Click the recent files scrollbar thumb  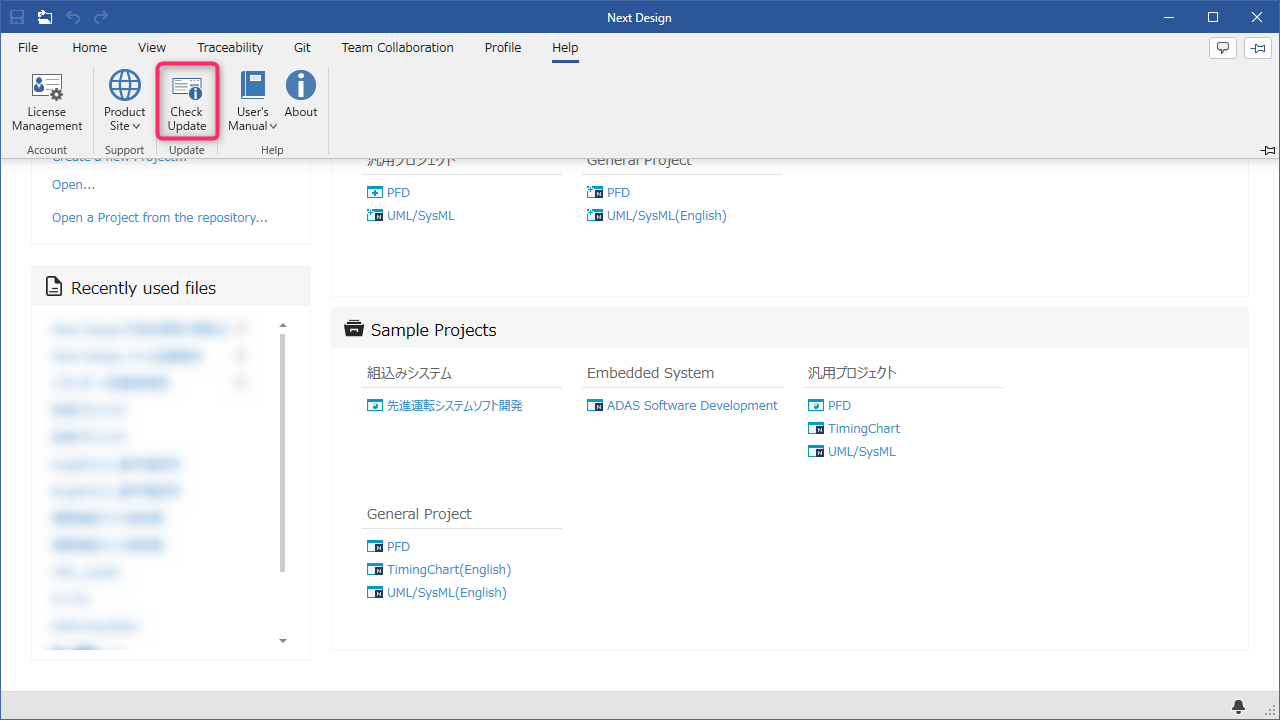click(283, 453)
